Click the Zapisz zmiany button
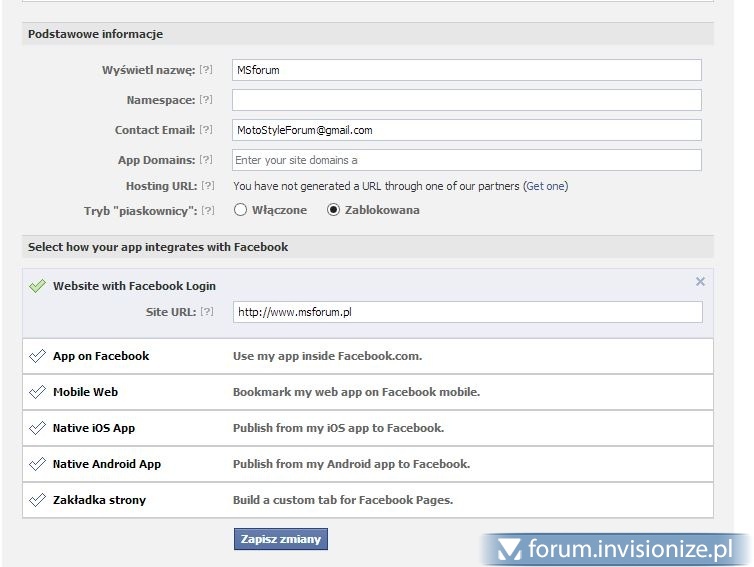Viewport: 754px width, 567px height. pyautogui.click(x=281, y=540)
